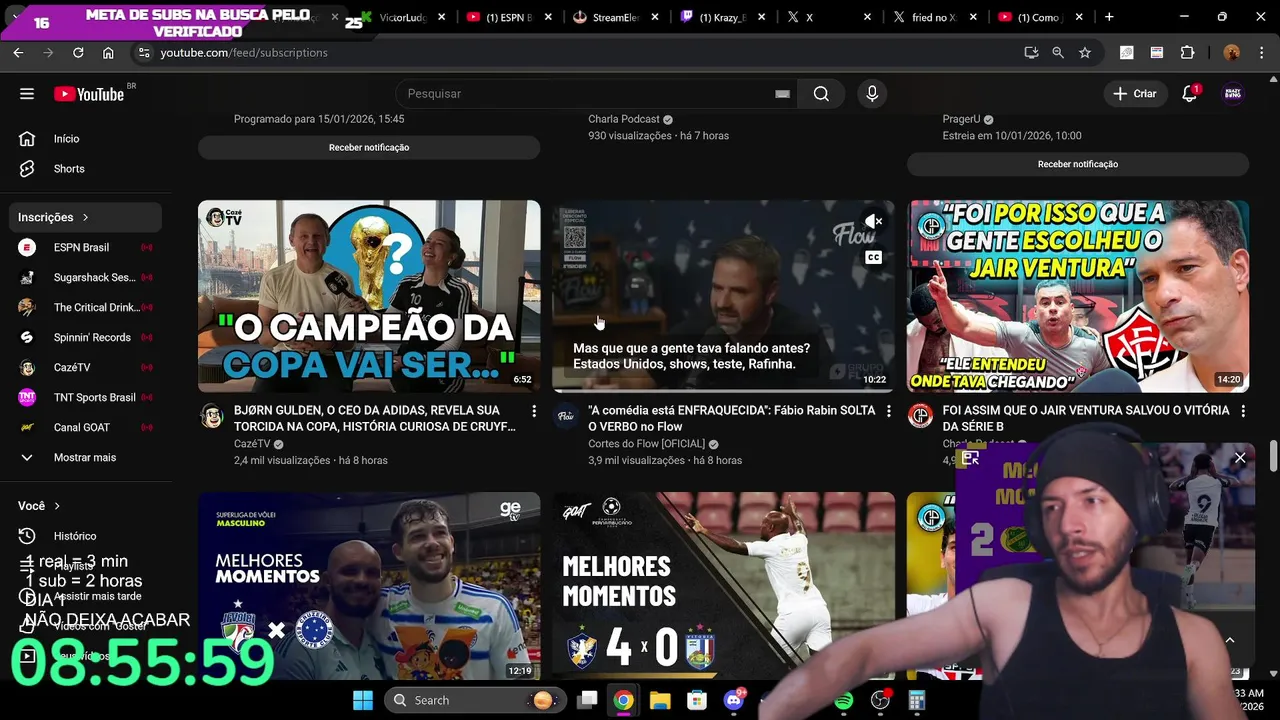
Task: Open a new browser tab
Action: pos(1109,17)
